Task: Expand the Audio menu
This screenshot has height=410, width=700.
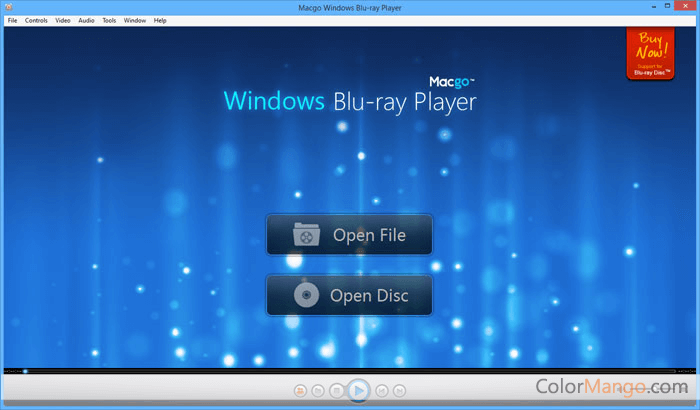Action: 87,20
